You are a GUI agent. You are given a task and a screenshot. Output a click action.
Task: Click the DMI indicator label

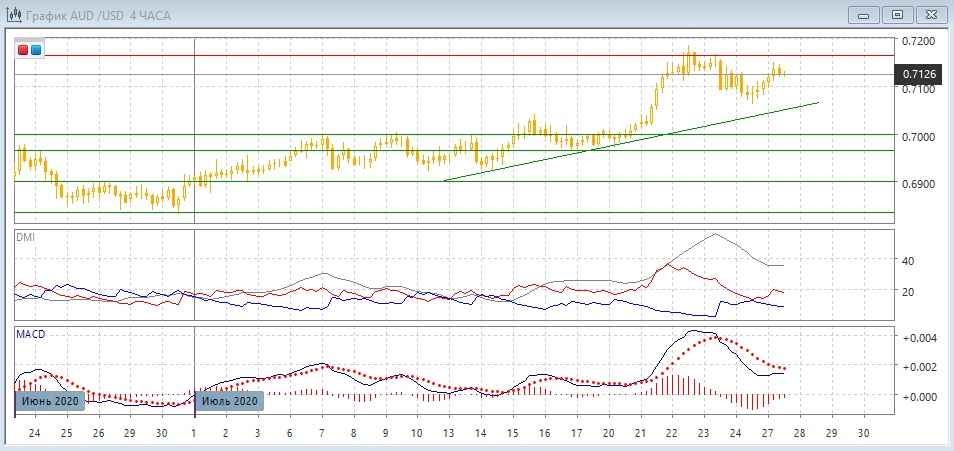point(24,237)
